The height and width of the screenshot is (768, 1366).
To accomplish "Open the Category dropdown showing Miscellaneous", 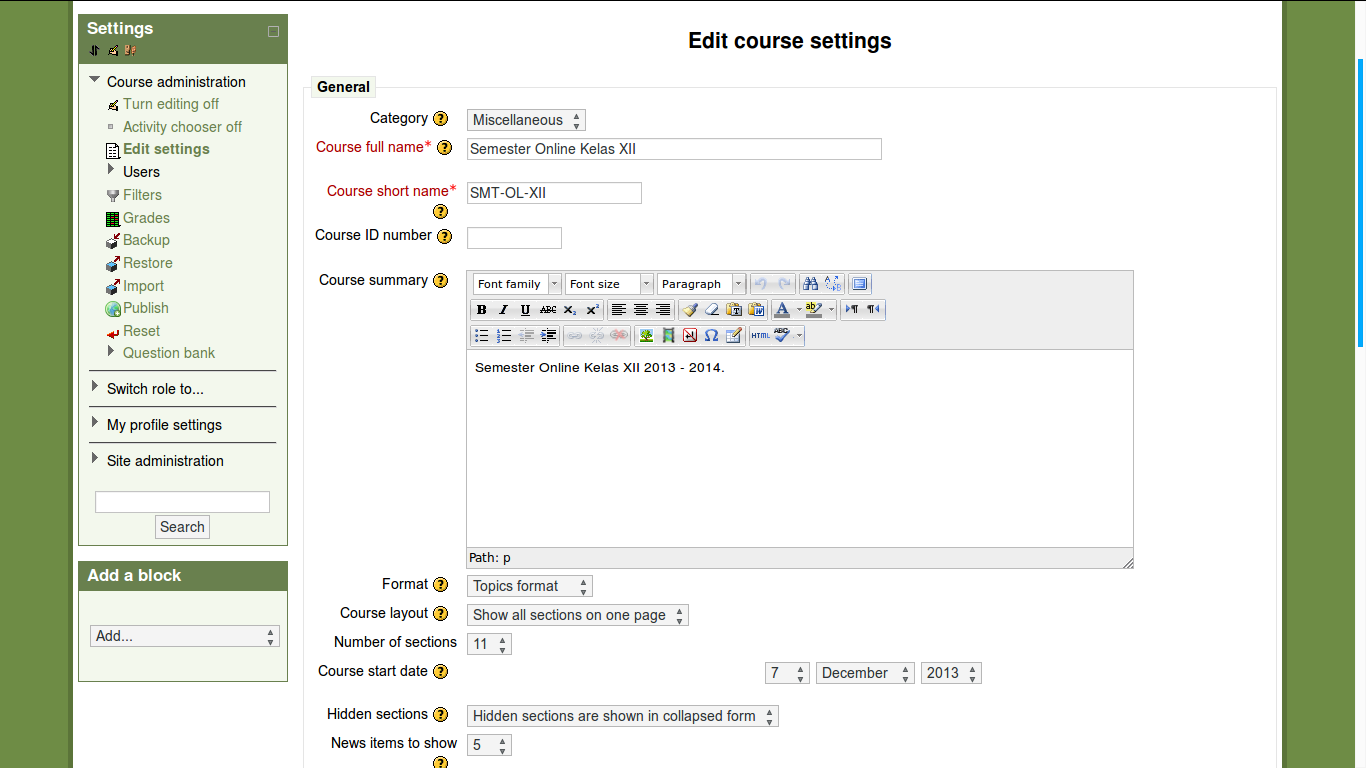I will (x=525, y=119).
